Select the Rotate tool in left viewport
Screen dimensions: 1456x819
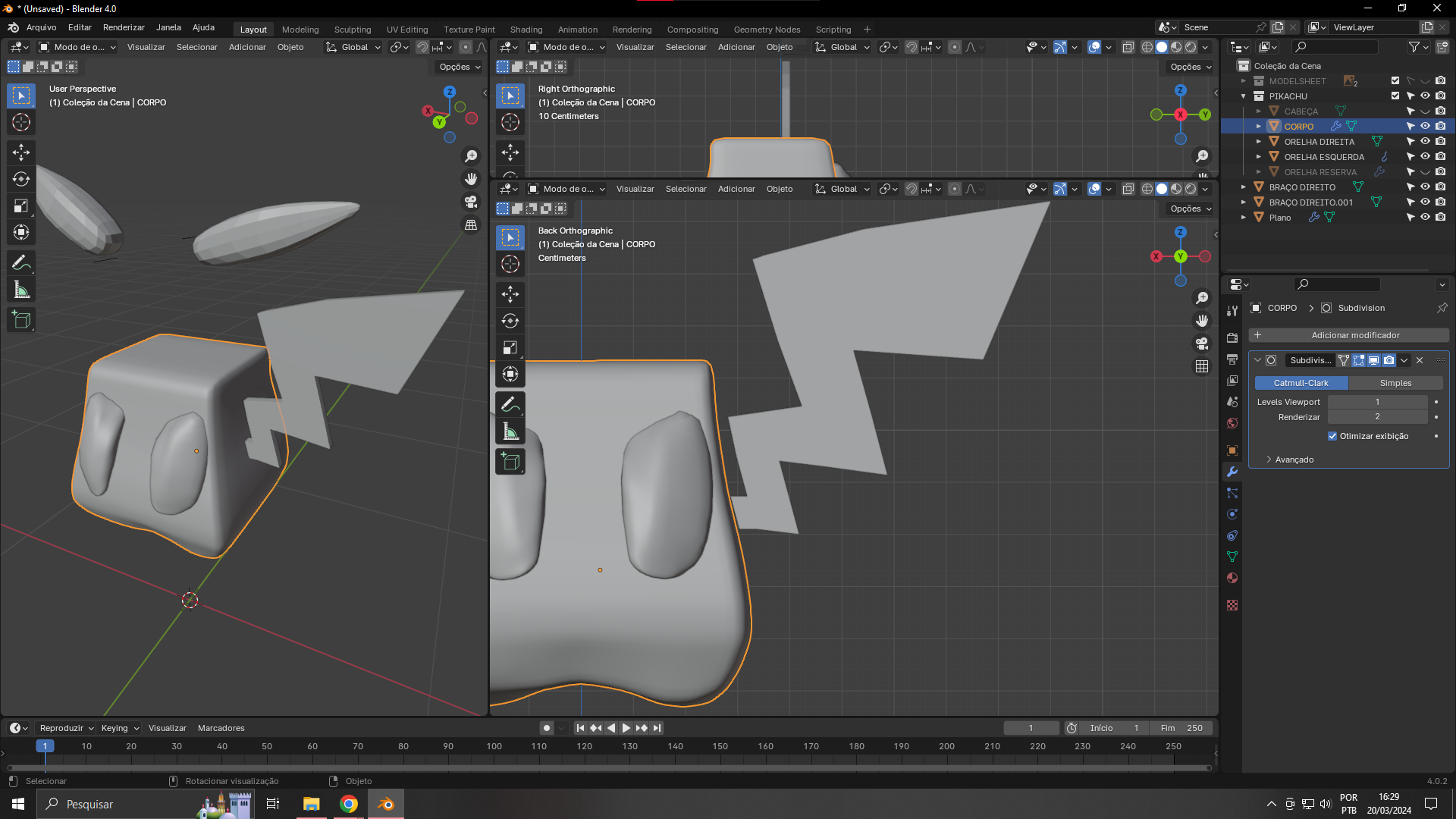click(21, 179)
